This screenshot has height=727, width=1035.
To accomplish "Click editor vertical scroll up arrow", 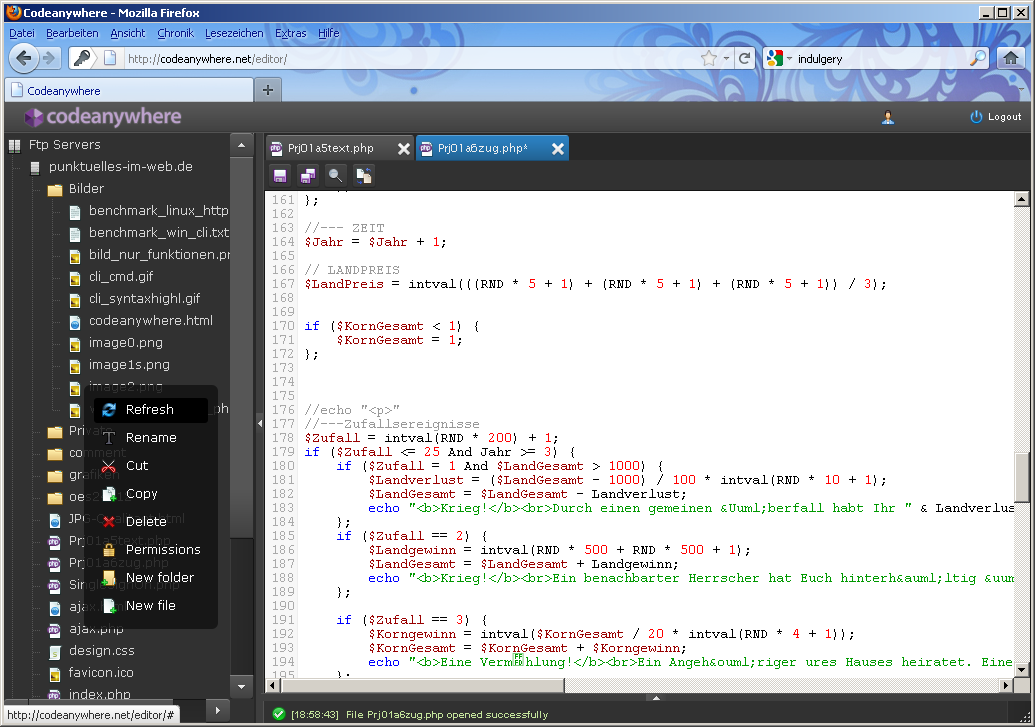I will (1021, 199).
